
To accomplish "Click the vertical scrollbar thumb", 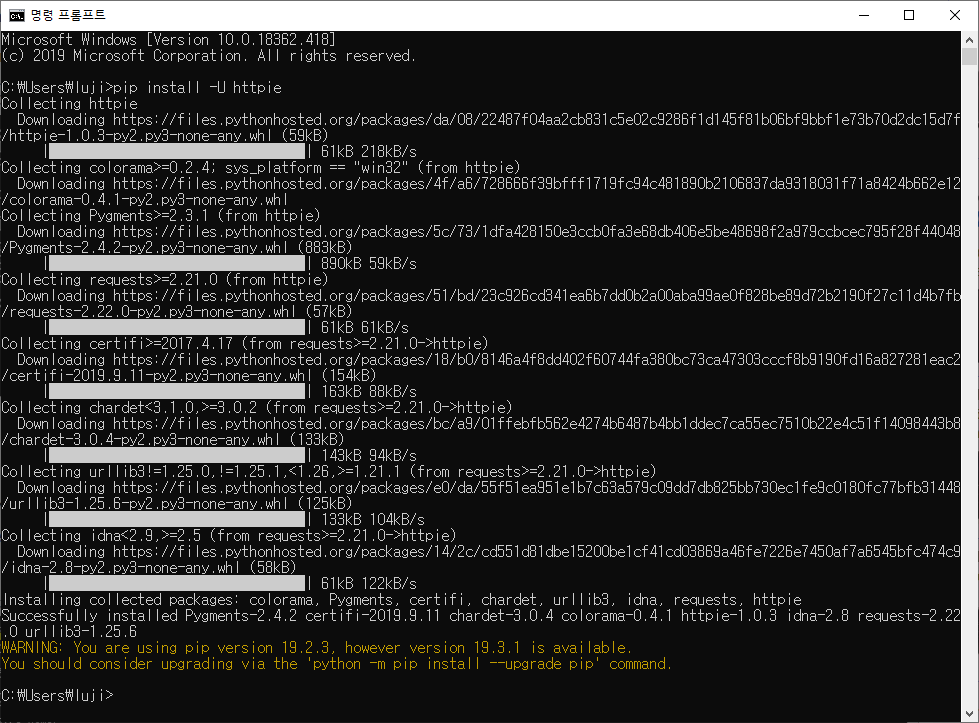I will 970,56.
